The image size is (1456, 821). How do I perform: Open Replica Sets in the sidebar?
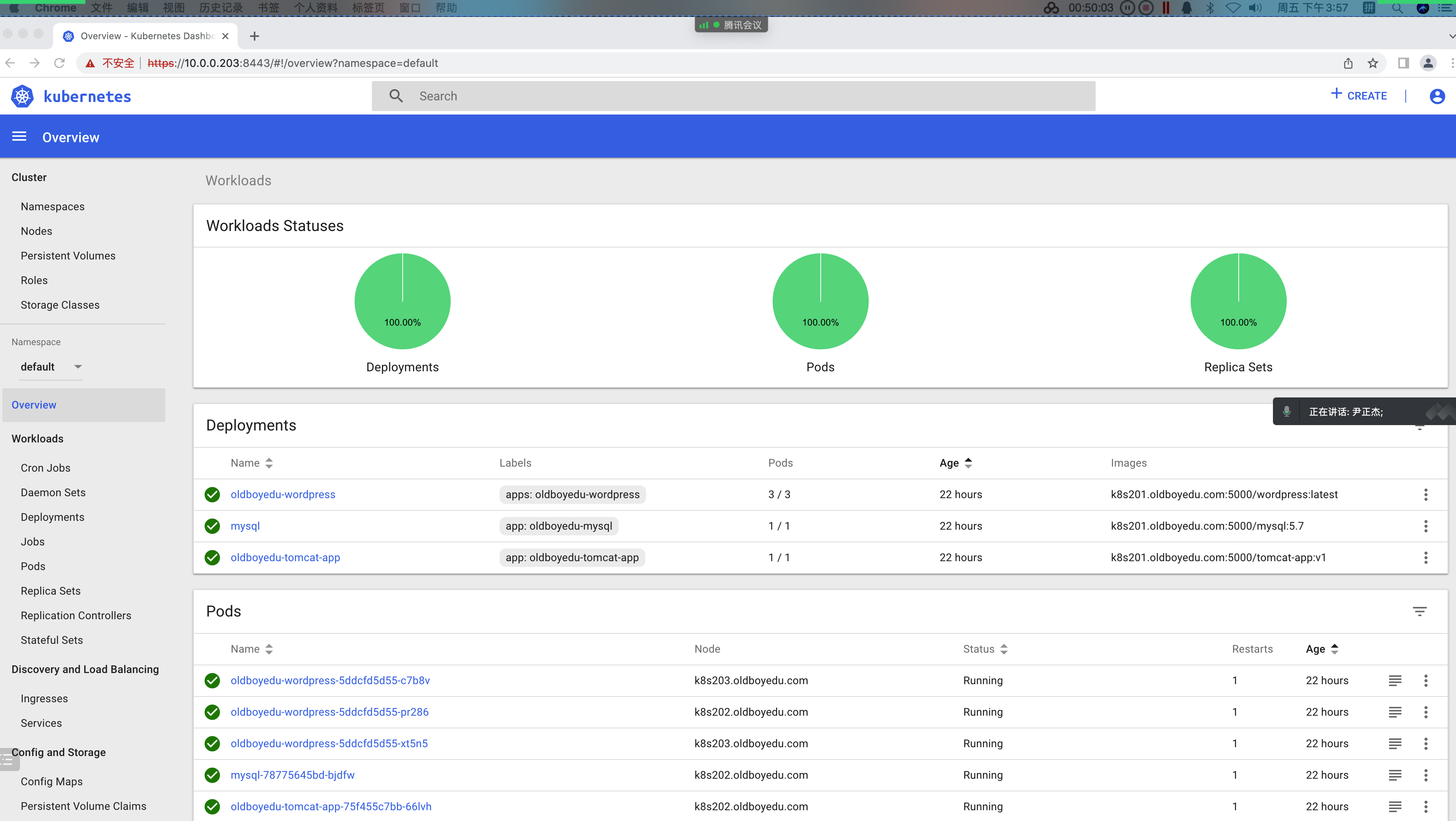[50, 590]
